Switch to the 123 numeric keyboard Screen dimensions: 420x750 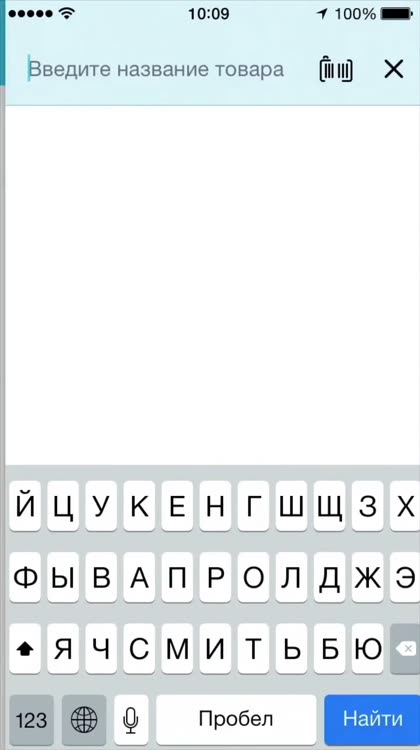click(31, 719)
